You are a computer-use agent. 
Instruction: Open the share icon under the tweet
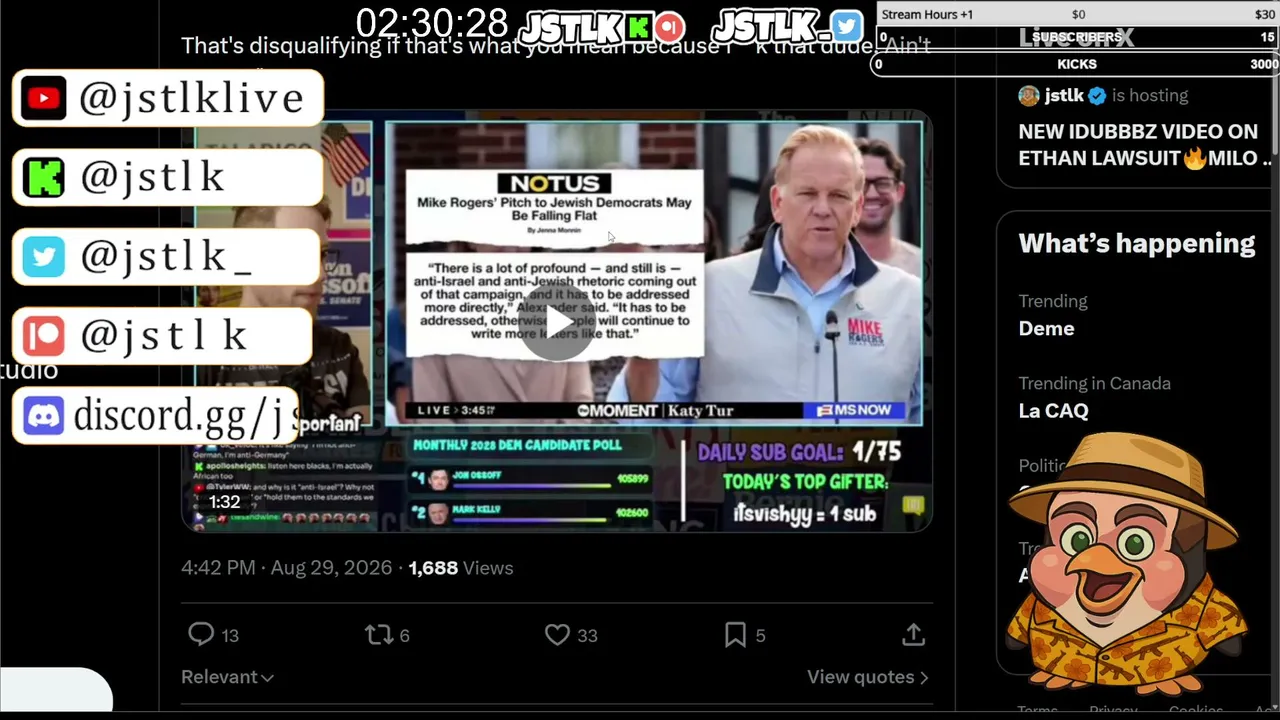coord(913,634)
